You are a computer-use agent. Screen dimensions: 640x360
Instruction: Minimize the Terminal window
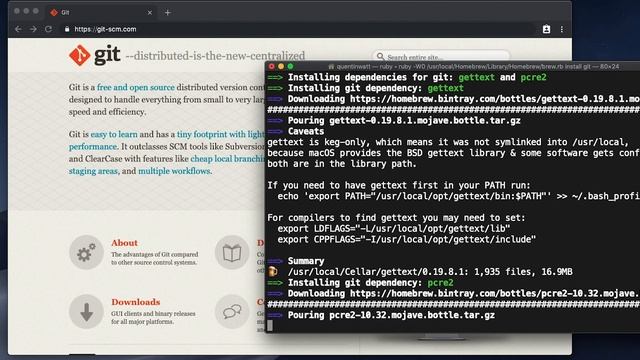coord(281,67)
